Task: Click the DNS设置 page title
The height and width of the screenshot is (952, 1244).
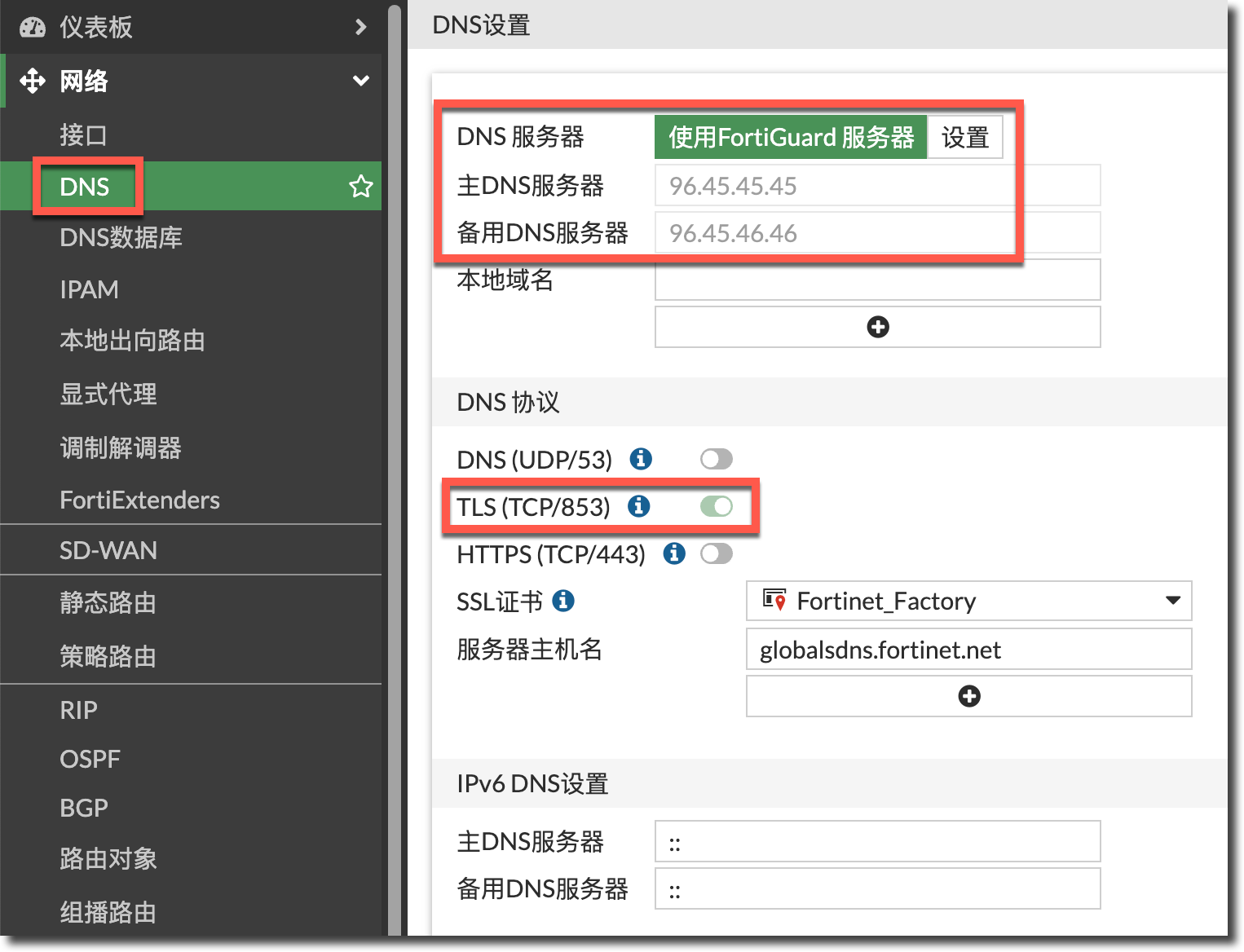Action: point(481,25)
